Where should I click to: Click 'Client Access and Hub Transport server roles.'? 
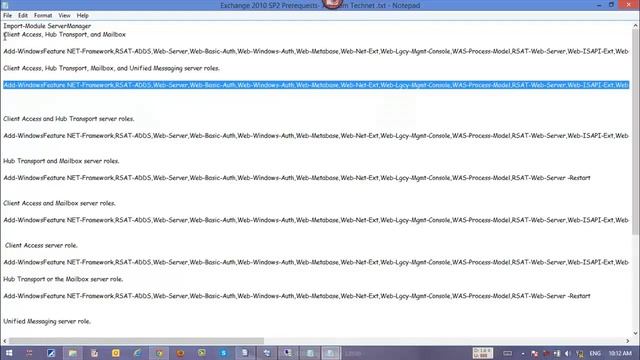69,119
